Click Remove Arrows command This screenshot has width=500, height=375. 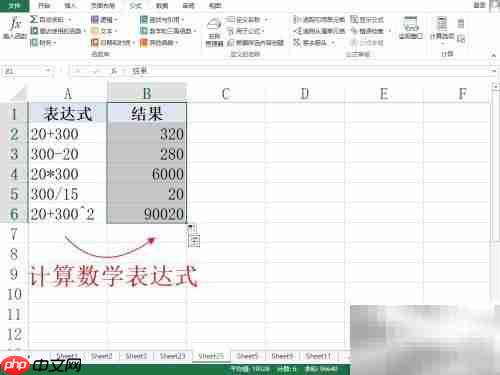pos(310,43)
